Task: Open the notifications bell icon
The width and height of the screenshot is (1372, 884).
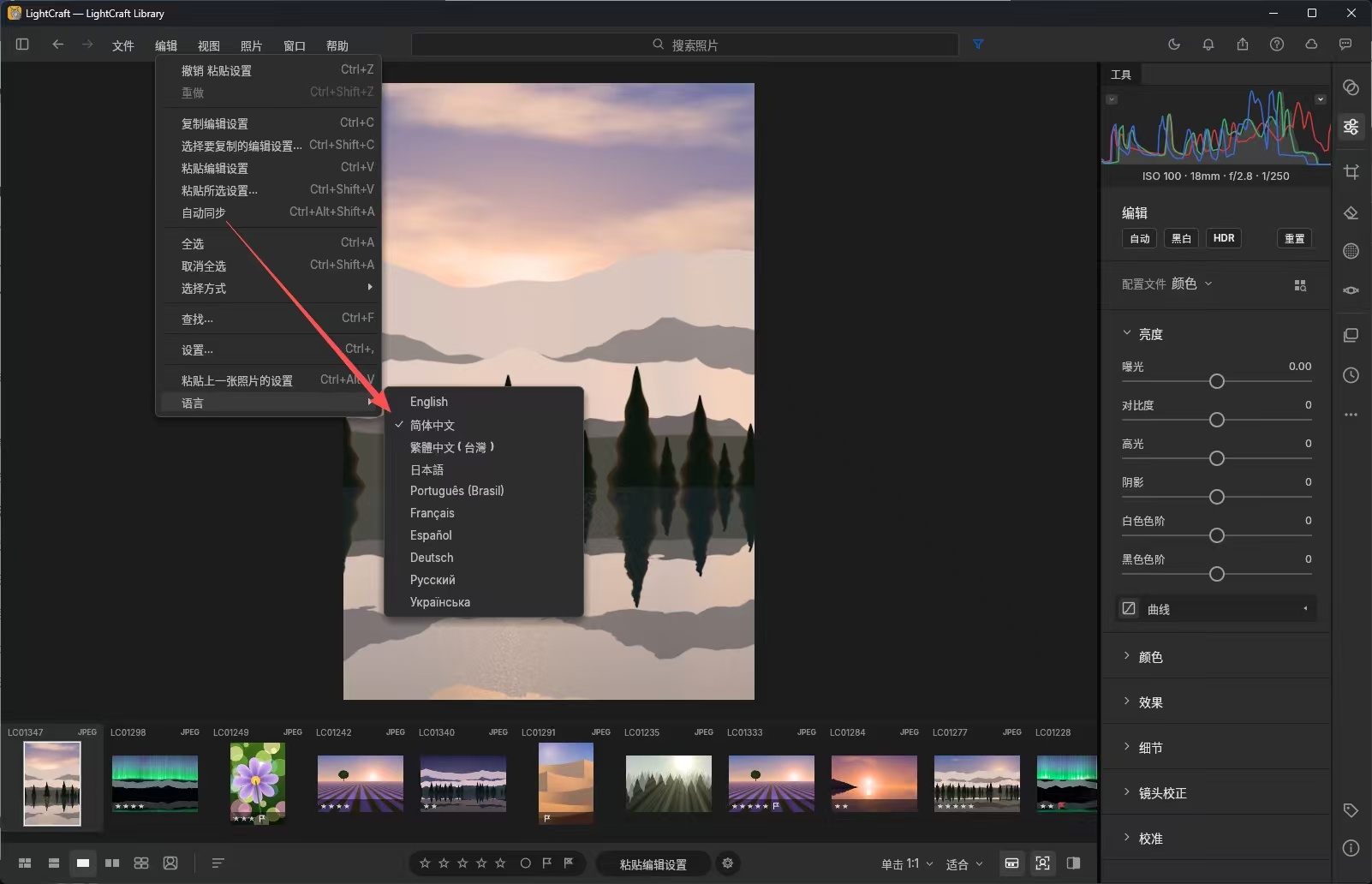Action: (1208, 45)
